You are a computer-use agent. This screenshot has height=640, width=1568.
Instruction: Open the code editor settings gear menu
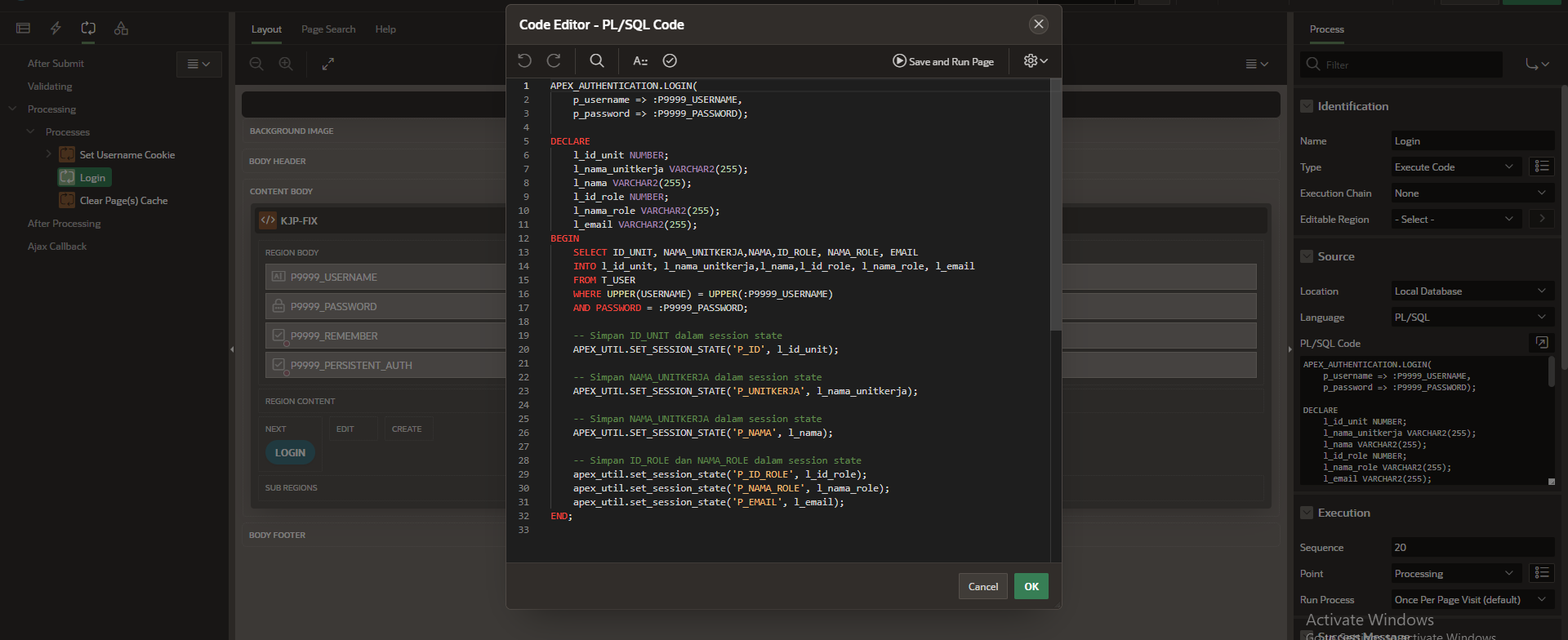coord(1036,60)
